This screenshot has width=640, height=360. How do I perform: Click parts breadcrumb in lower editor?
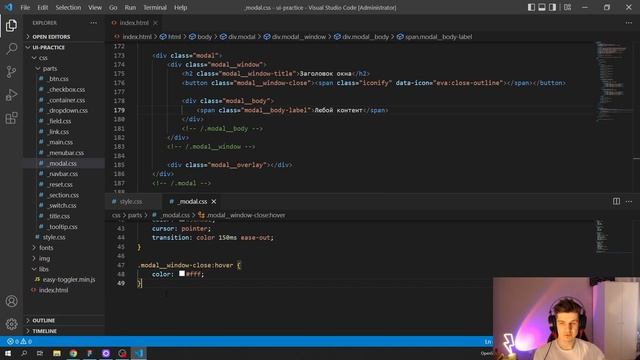tap(135, 215)
